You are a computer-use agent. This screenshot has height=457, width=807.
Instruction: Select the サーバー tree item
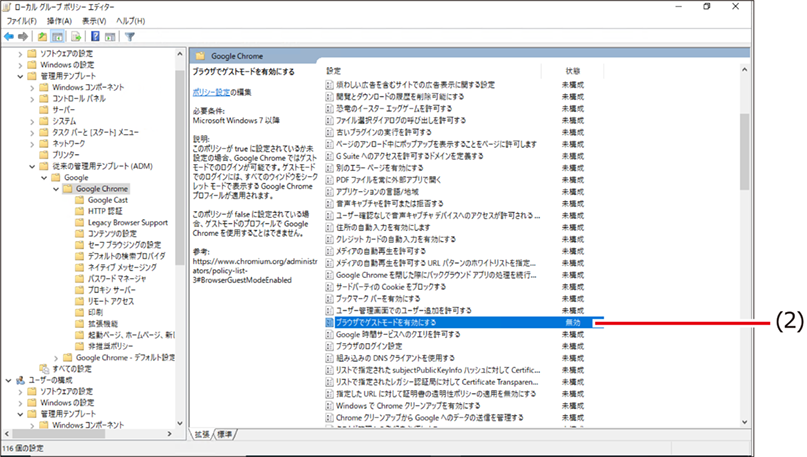click(63, 110)
